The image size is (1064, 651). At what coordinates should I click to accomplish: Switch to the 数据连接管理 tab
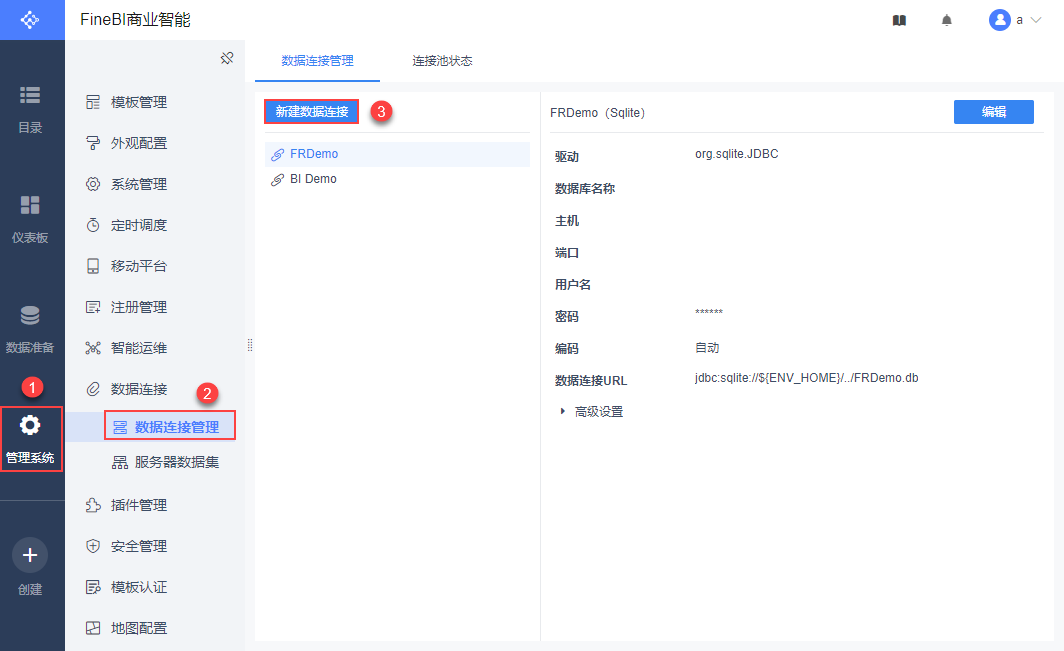(x=318, y=61)
